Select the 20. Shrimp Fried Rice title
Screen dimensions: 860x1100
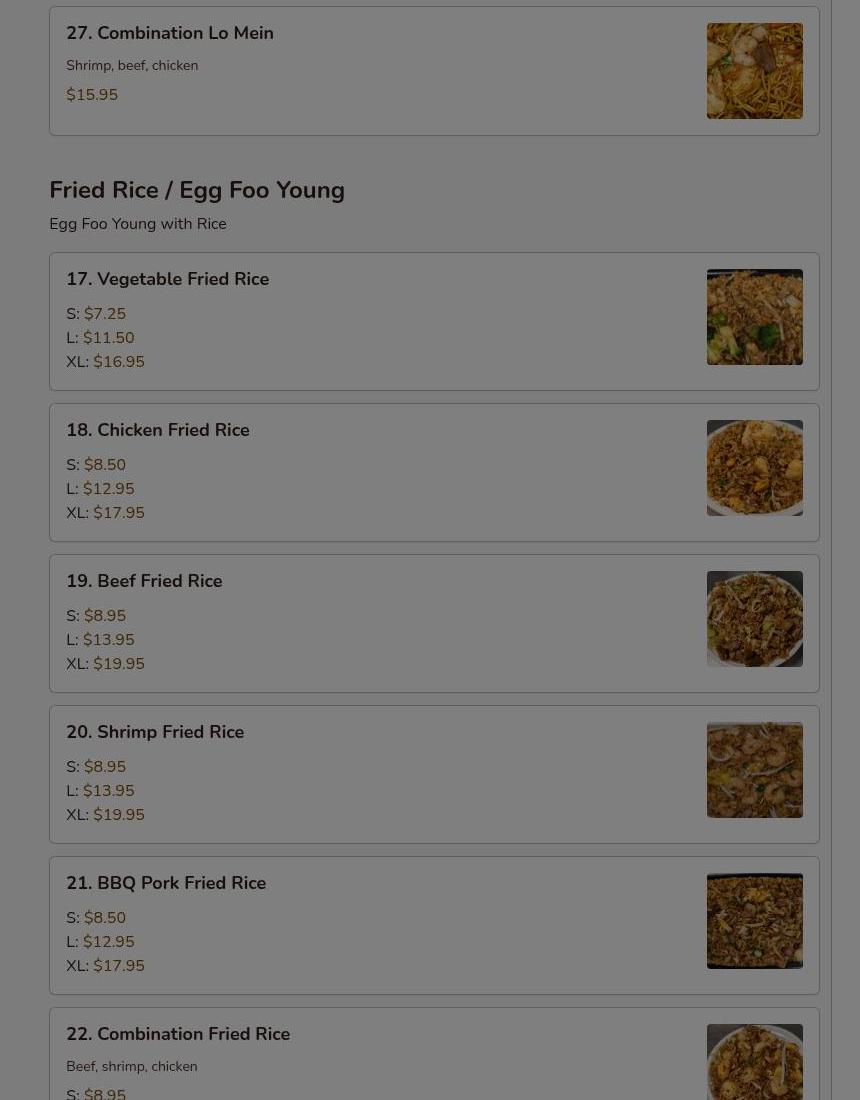coord(155,732)
